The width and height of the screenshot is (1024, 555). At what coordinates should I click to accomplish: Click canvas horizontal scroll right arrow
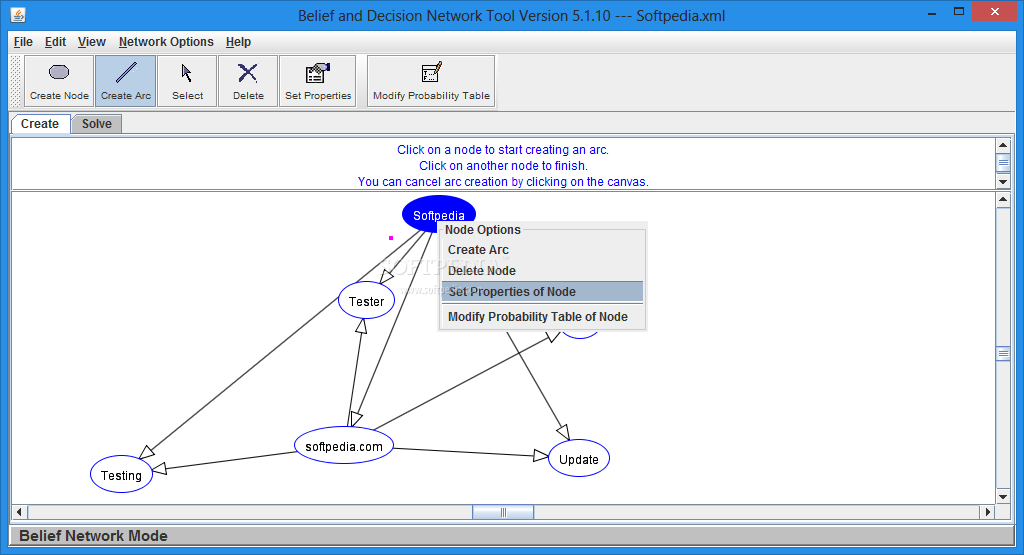pos(987,513)
